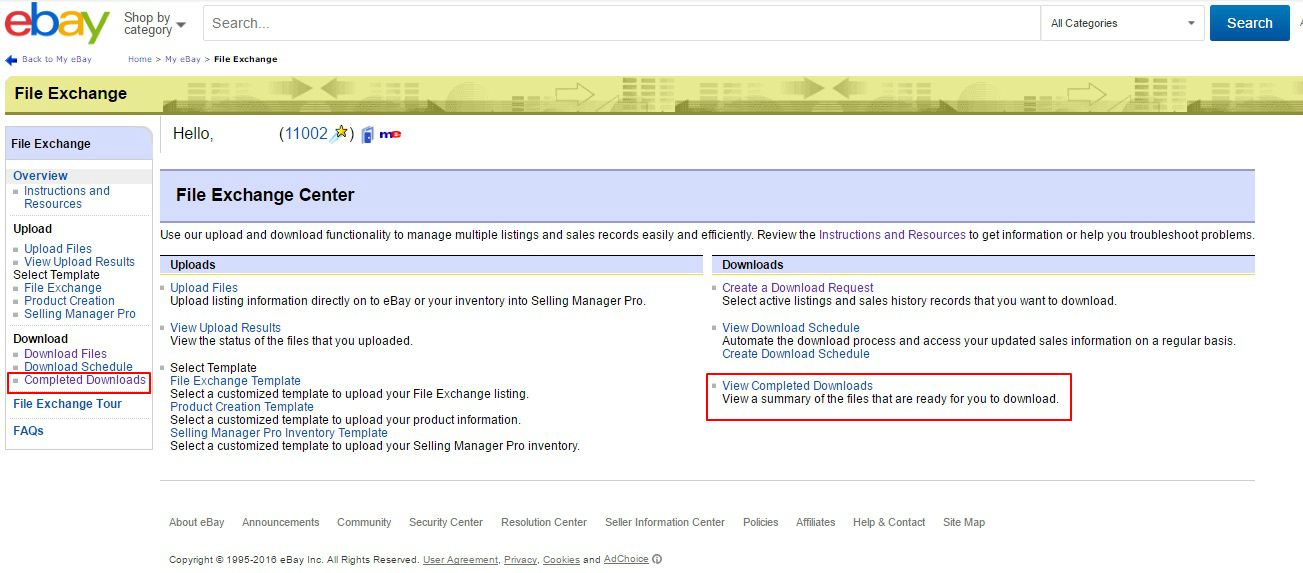Open Security Center in the footer
Screen dimensions: 1303x573
pyautogui.click(x=446, y=522)
